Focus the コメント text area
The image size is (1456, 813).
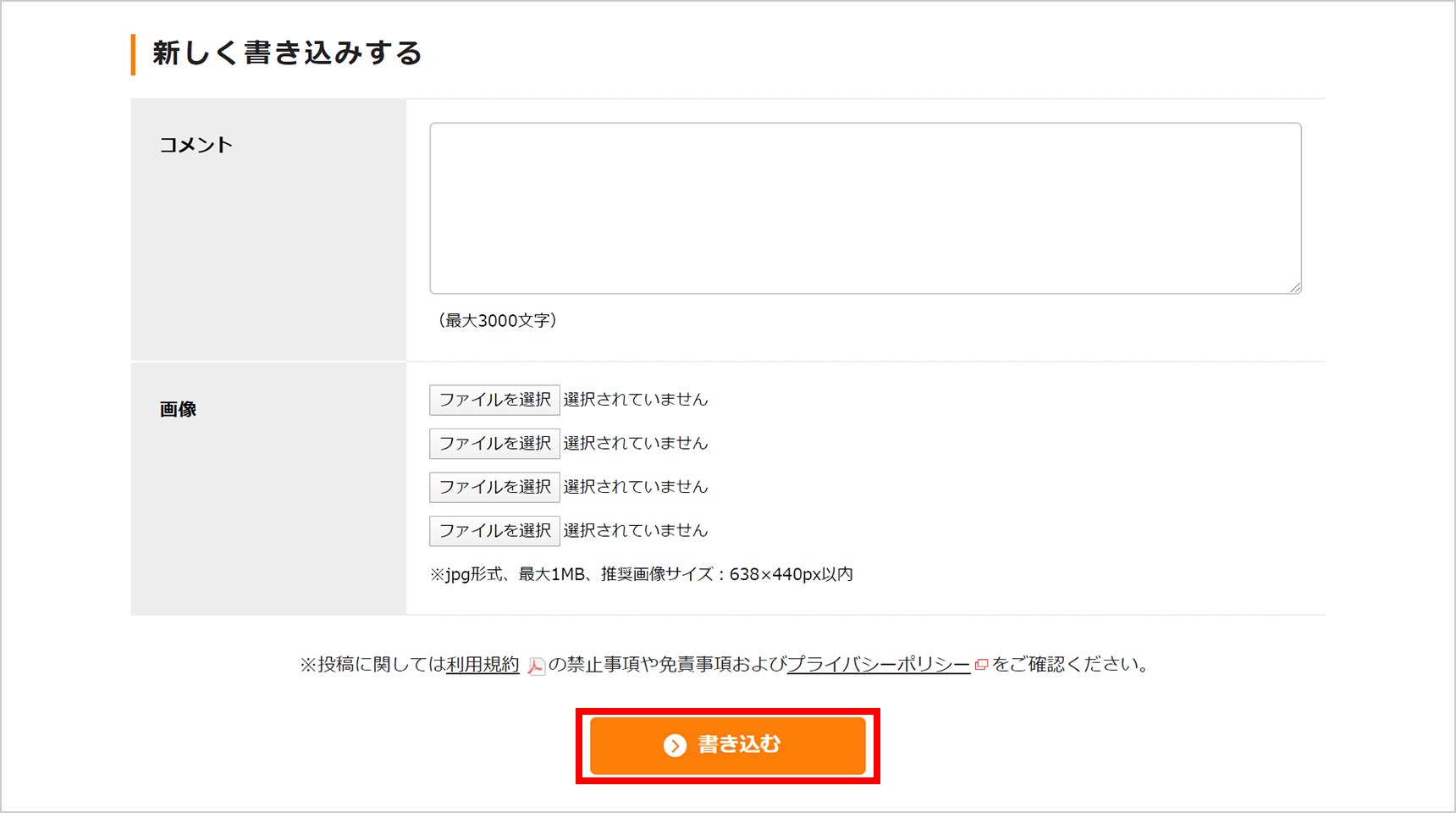(865, 208)
